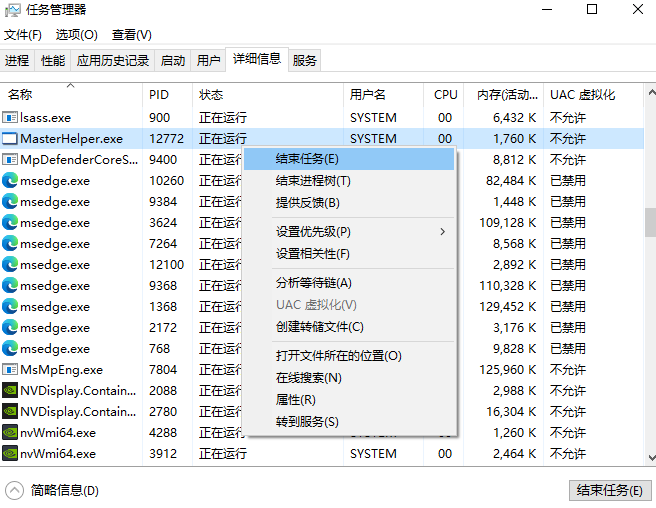Viewport: 656px width, 508px height.
Task: Click NVIDIA icon of PID 2780 row
Action: 10,411
